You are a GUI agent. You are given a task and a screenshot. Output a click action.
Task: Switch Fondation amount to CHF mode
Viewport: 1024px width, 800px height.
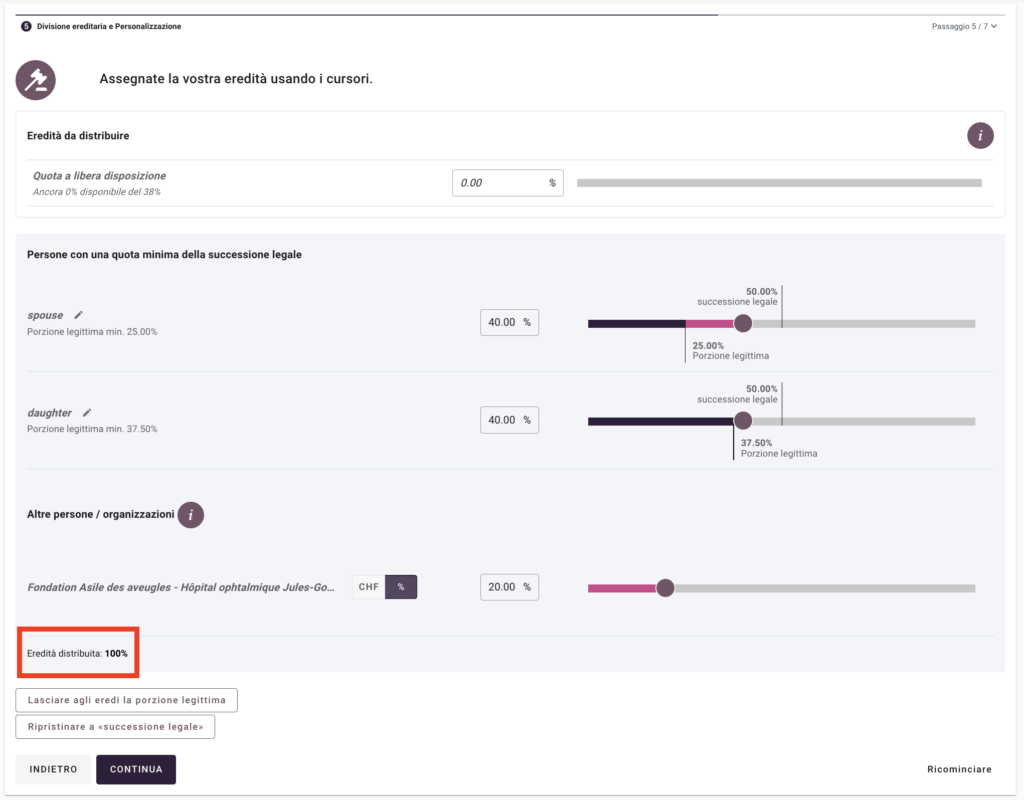[369, 587]
